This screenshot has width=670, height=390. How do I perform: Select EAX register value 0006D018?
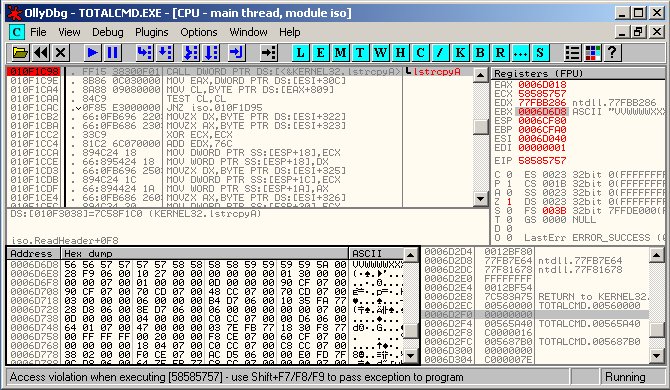tap(542, 85)
